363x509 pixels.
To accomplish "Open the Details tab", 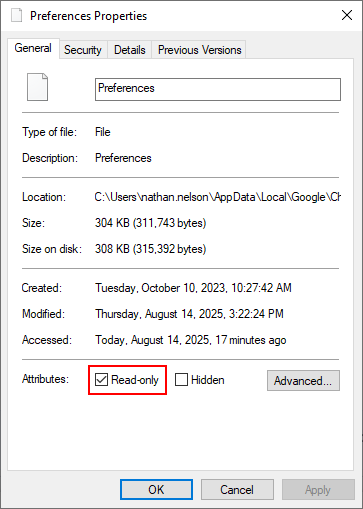I will pos(130,50).
